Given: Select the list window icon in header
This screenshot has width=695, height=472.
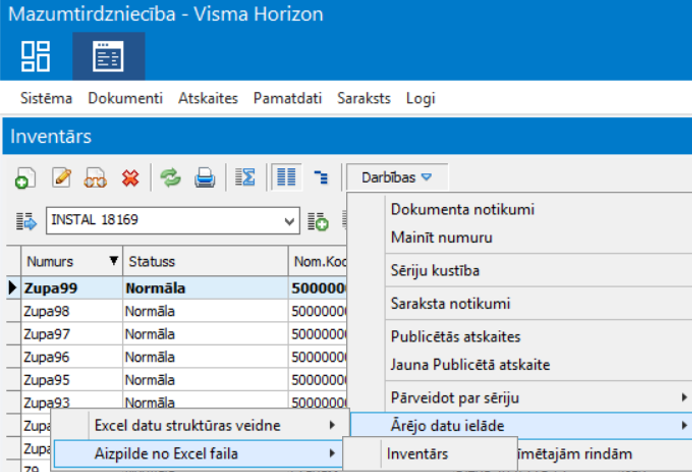Looking at the screenshot, I should click(x=108, y=56).
